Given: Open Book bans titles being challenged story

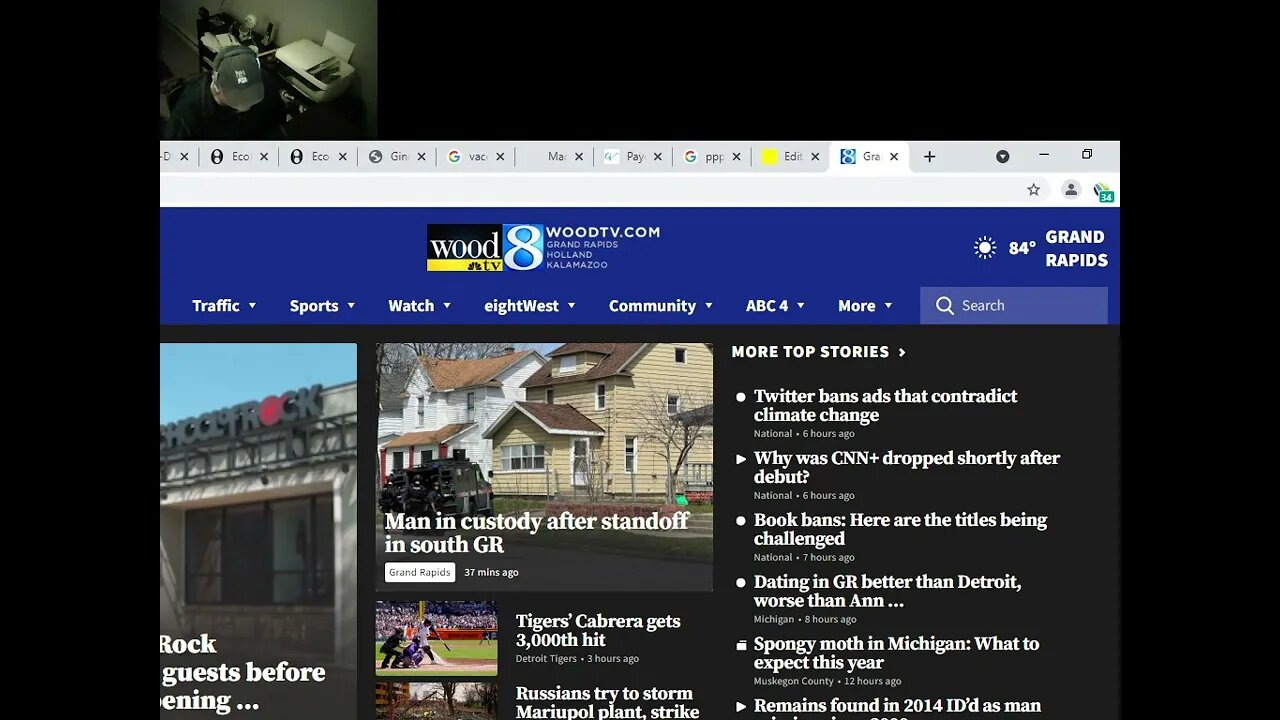Looking at the screenshot, I should [900, 529].
